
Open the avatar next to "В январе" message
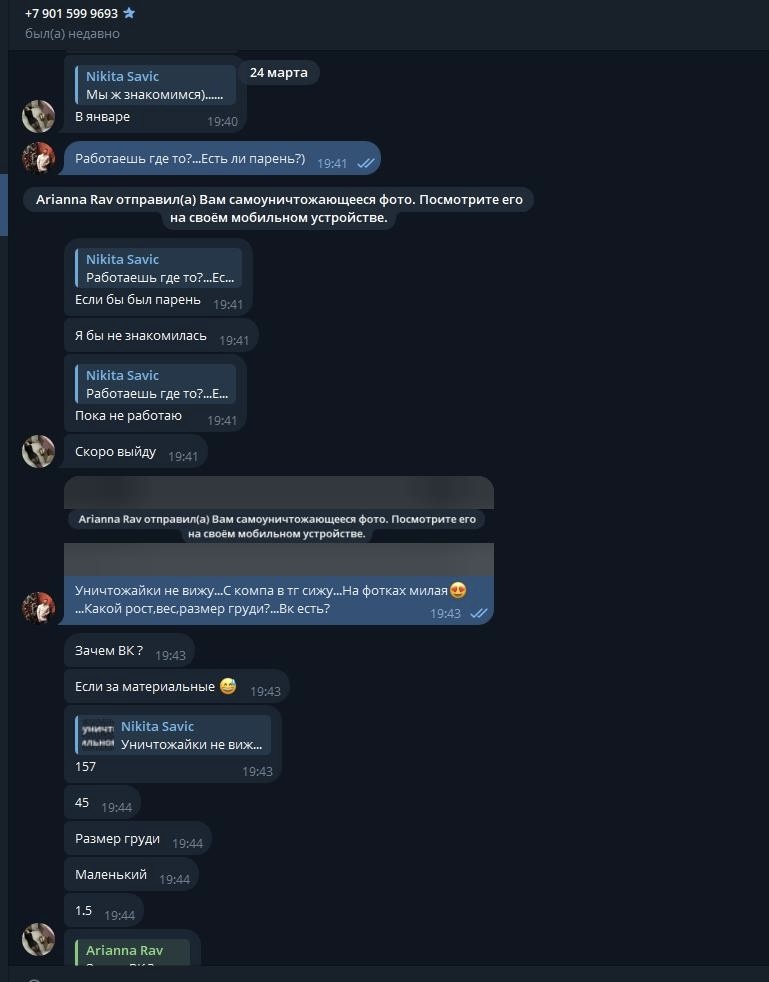[x=39, y=116]
